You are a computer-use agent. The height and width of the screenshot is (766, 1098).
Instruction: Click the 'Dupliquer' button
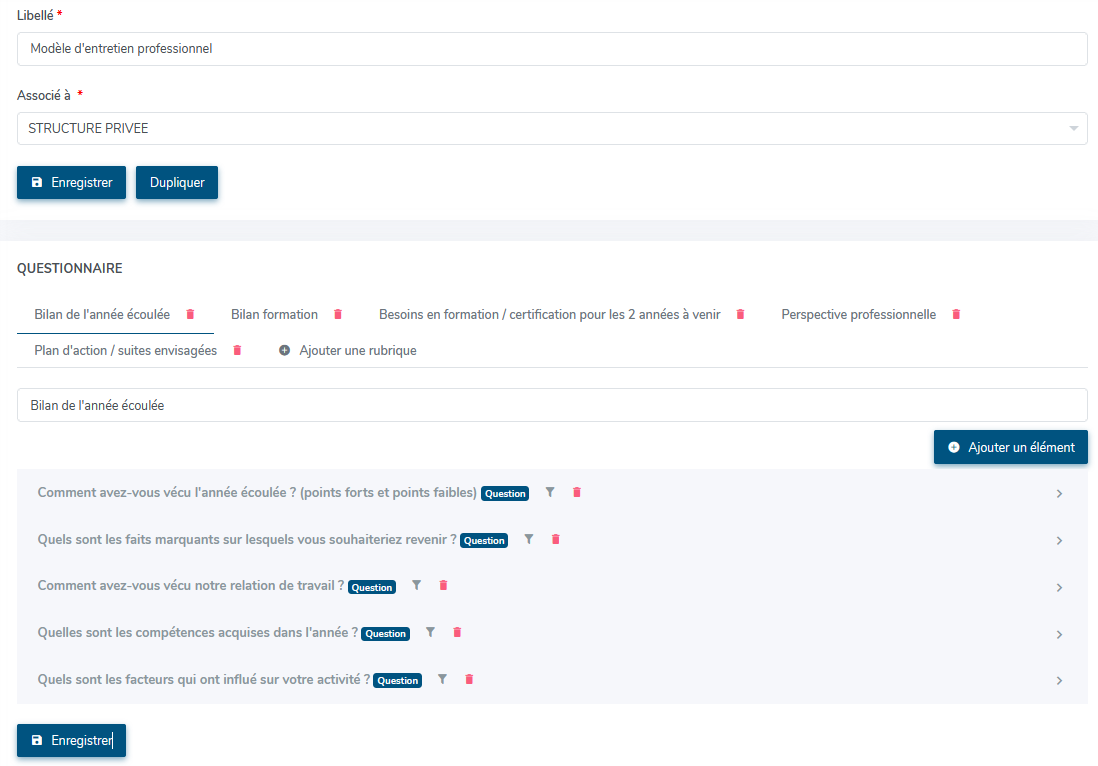[x=177, y=183]
